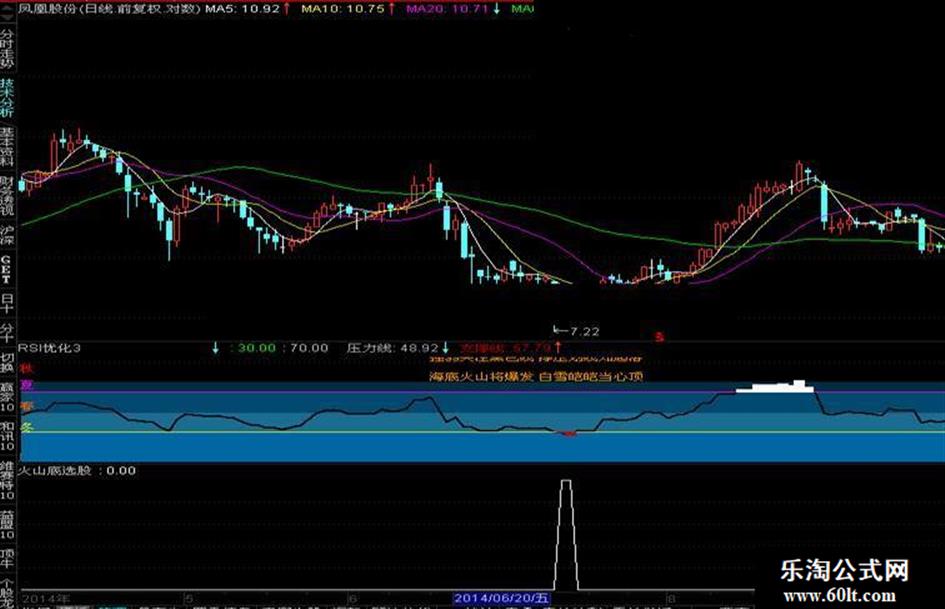Click the 海底火山将爆发 signal text

point(480,377)
